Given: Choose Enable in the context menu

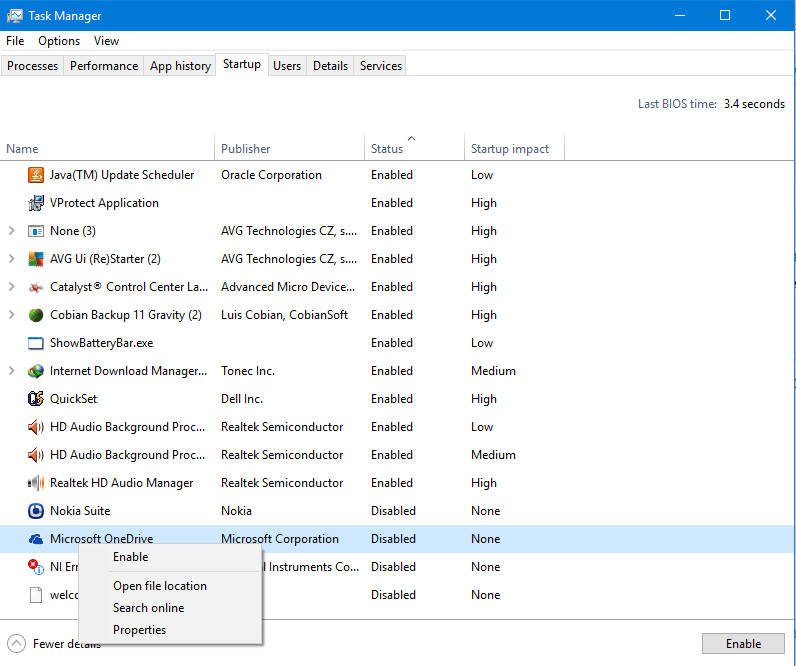Looking at the screenshot, I should [x=130, y=557].
